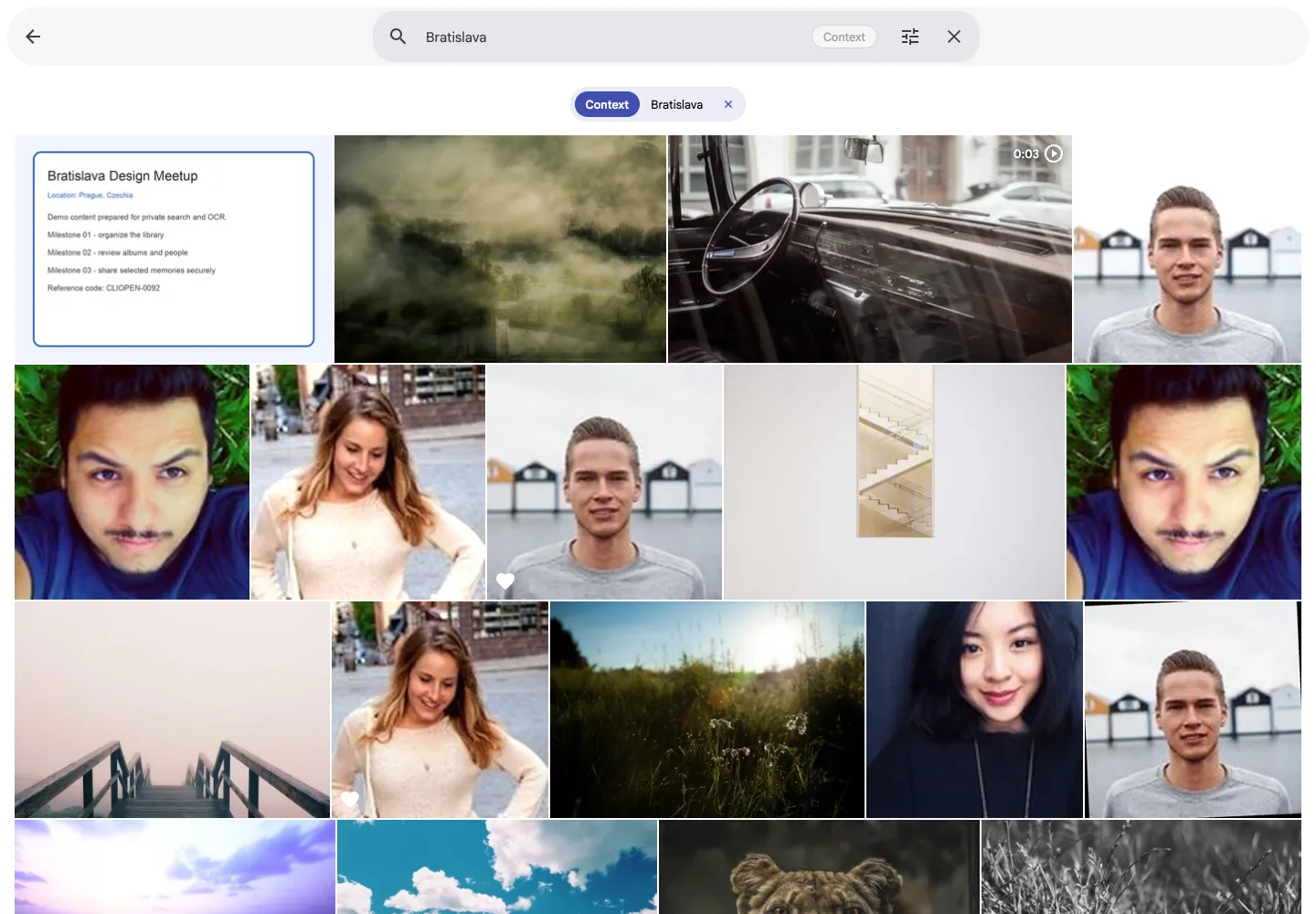
Task: Go back using the left arrow
Action: [34, 37]
